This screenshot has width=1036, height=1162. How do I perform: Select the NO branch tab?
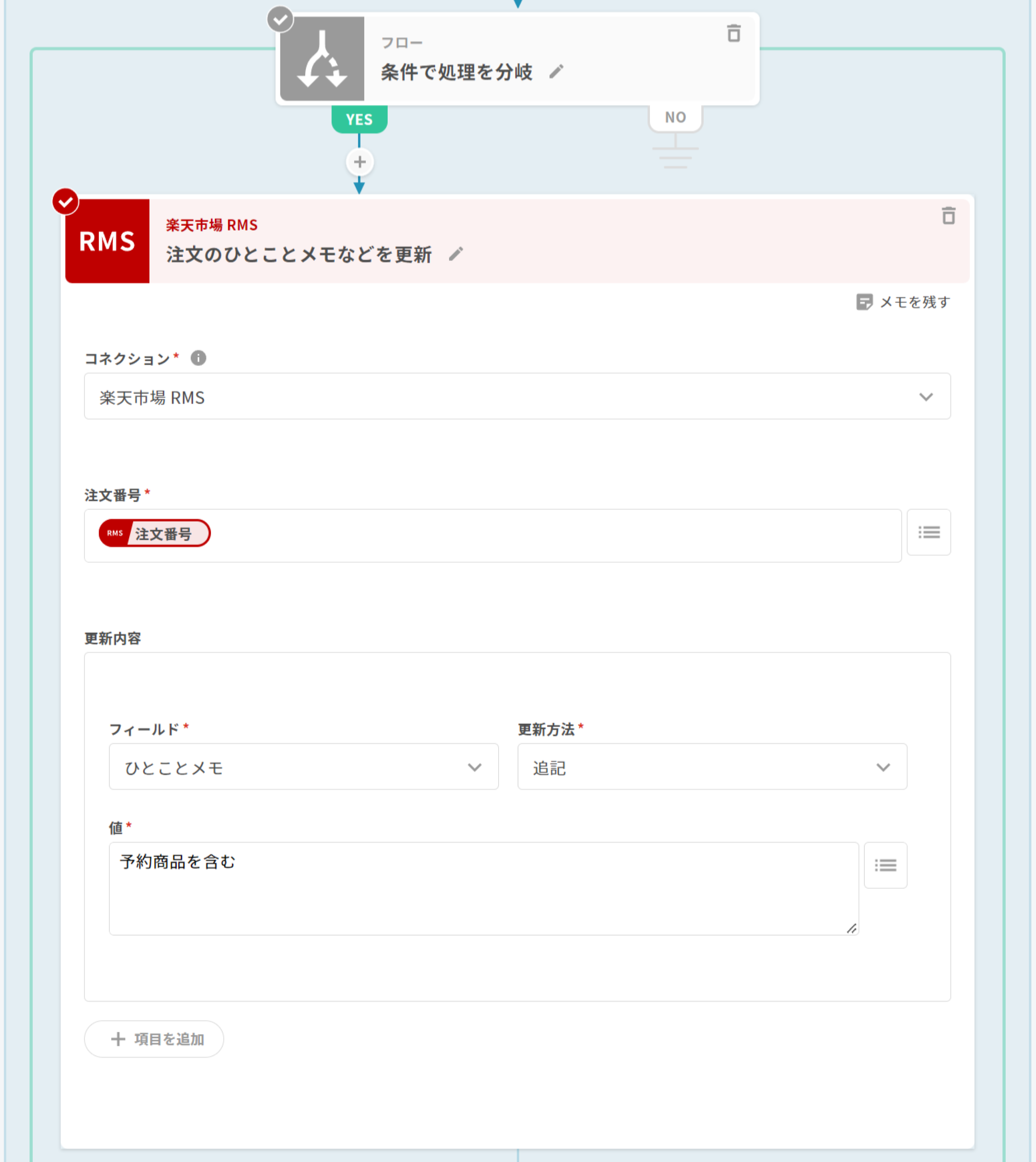coord(675,117)
